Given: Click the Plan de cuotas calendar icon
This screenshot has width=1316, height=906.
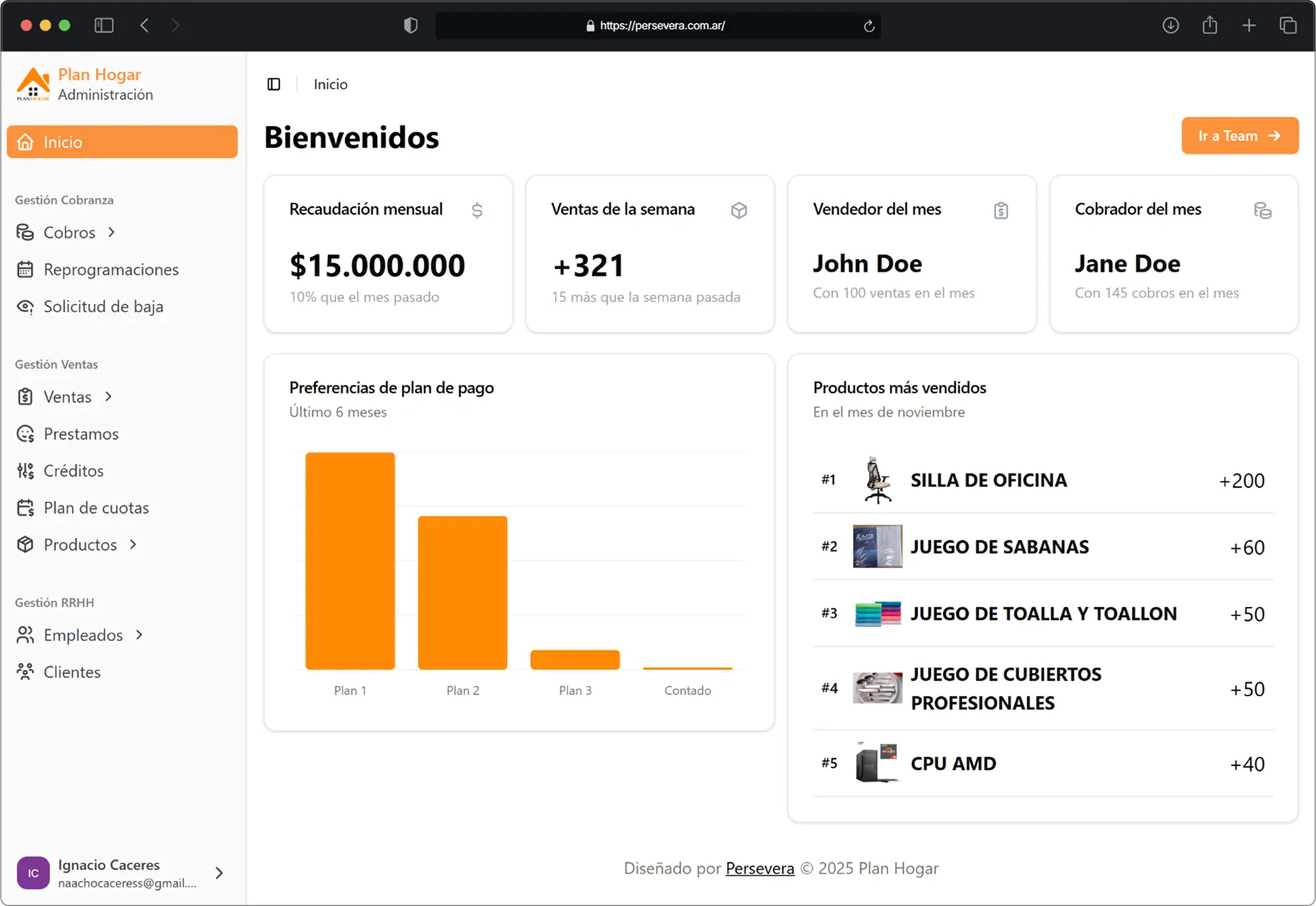Looking at the screenshot, I should click(x=26, y=508).
